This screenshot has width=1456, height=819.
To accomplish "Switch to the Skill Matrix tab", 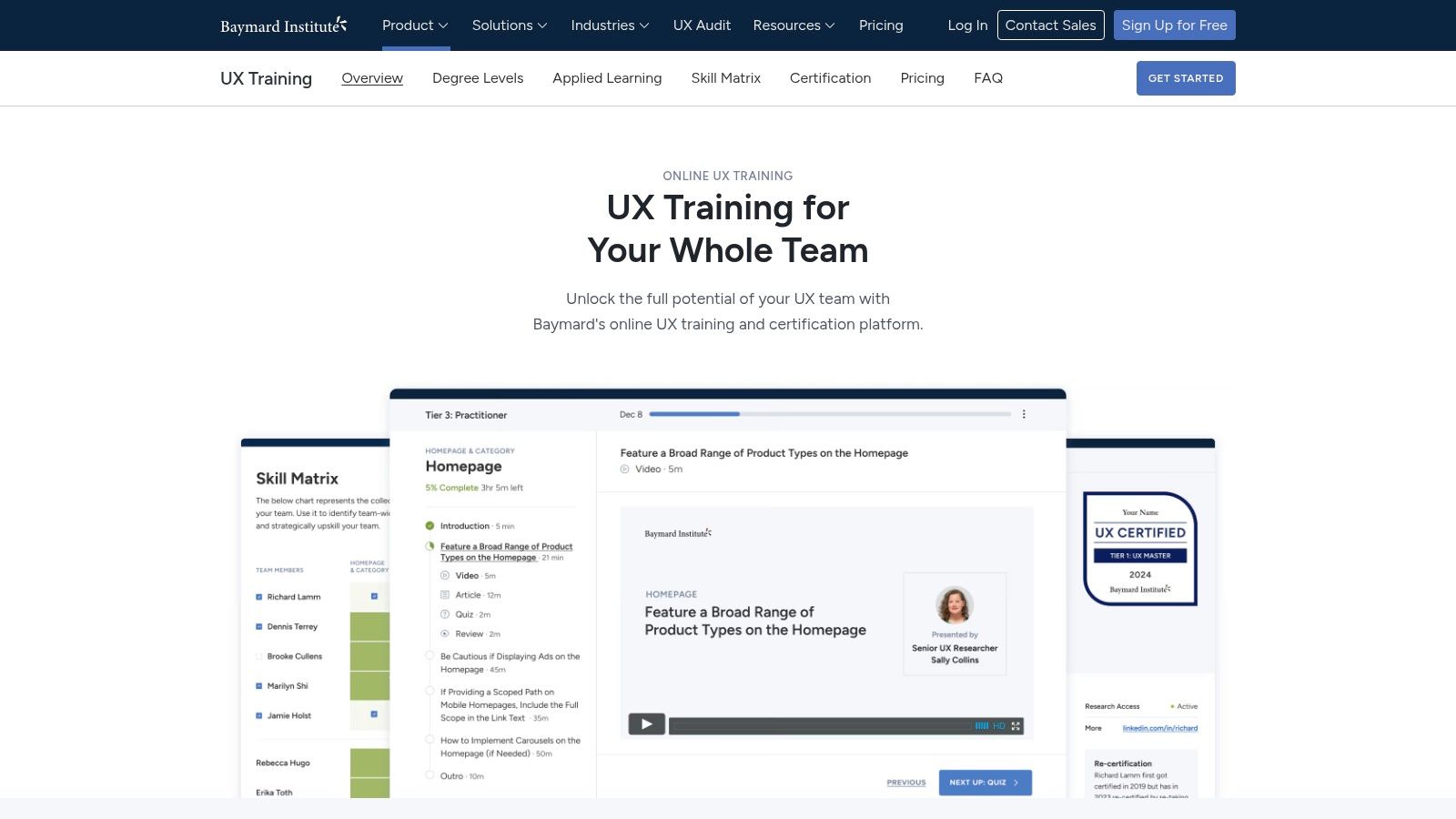I will click(725, 78).
